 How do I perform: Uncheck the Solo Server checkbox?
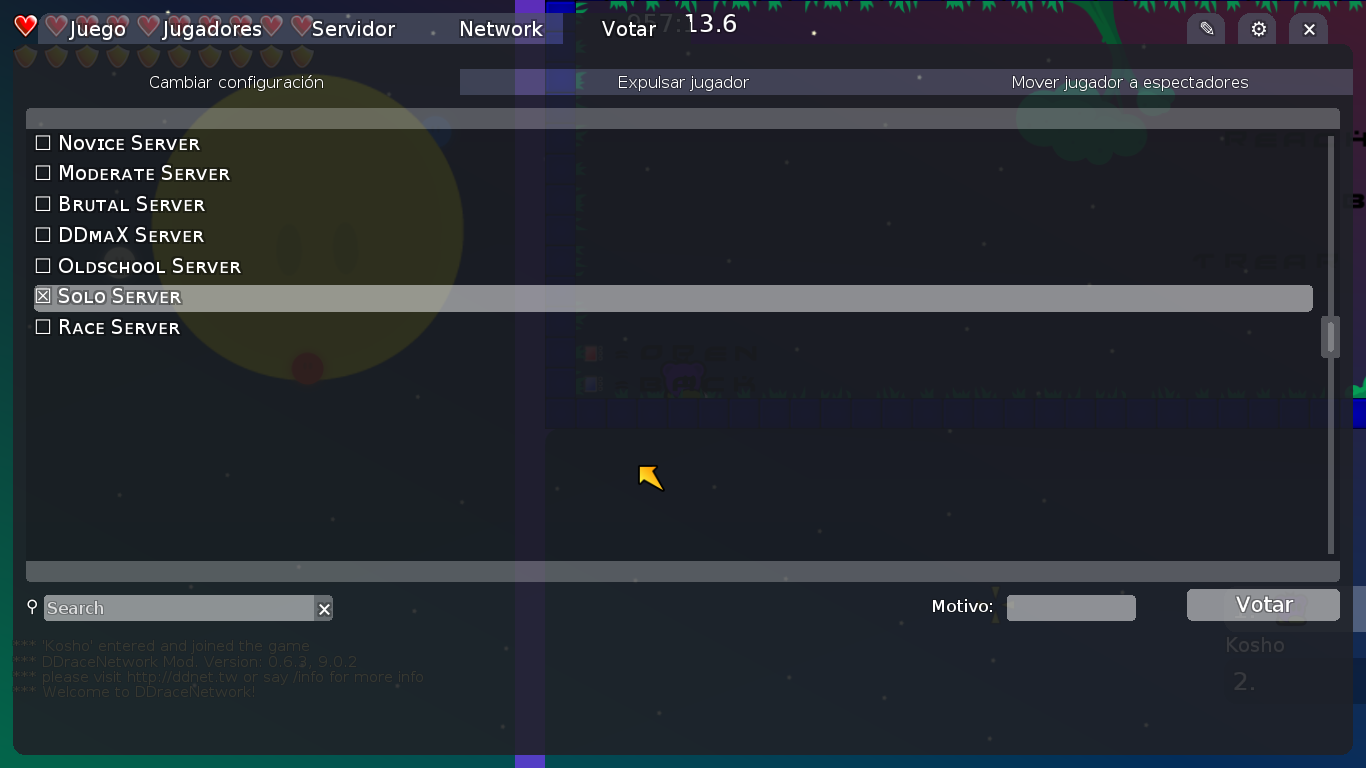pyautogui.click(x=42, y=296)
